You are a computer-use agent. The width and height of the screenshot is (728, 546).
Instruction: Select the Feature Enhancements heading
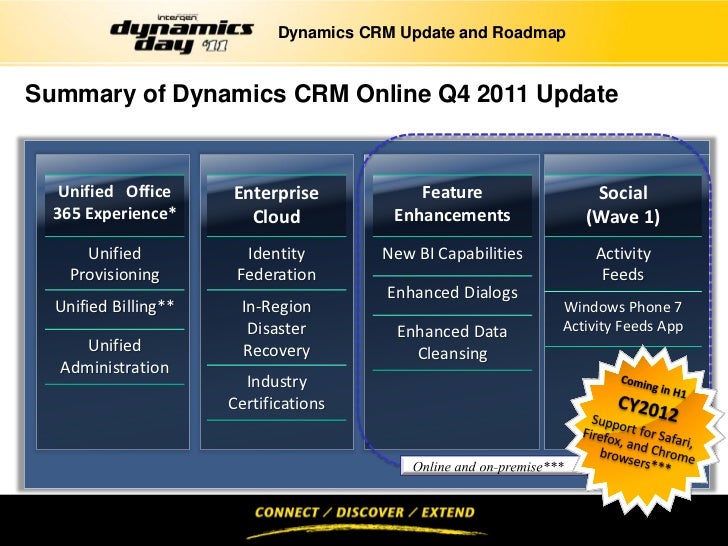(452, 204)
